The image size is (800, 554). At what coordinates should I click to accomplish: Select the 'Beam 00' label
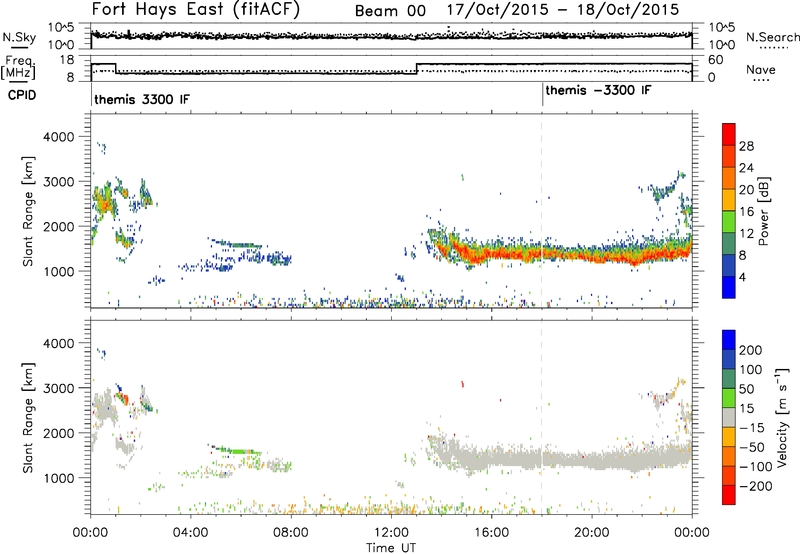[x=390, y=11]
